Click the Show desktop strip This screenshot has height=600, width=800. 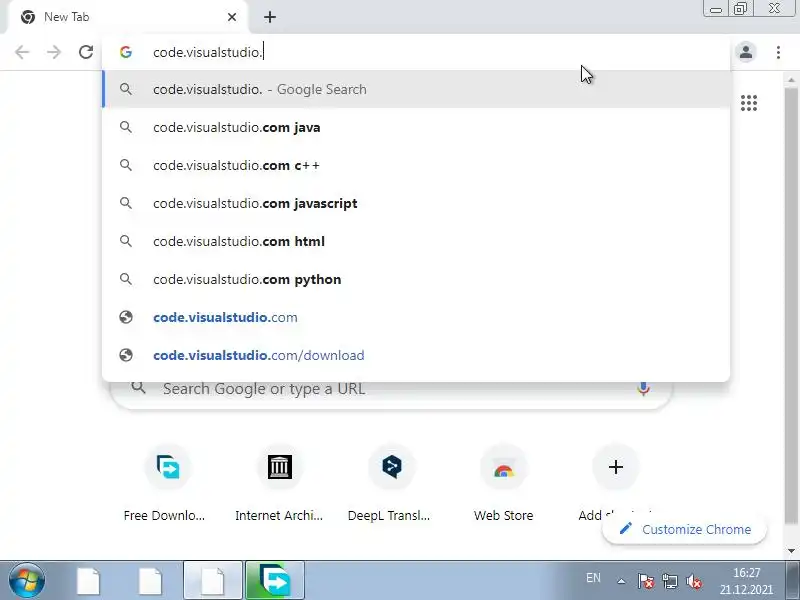click(x=793, y=581)
